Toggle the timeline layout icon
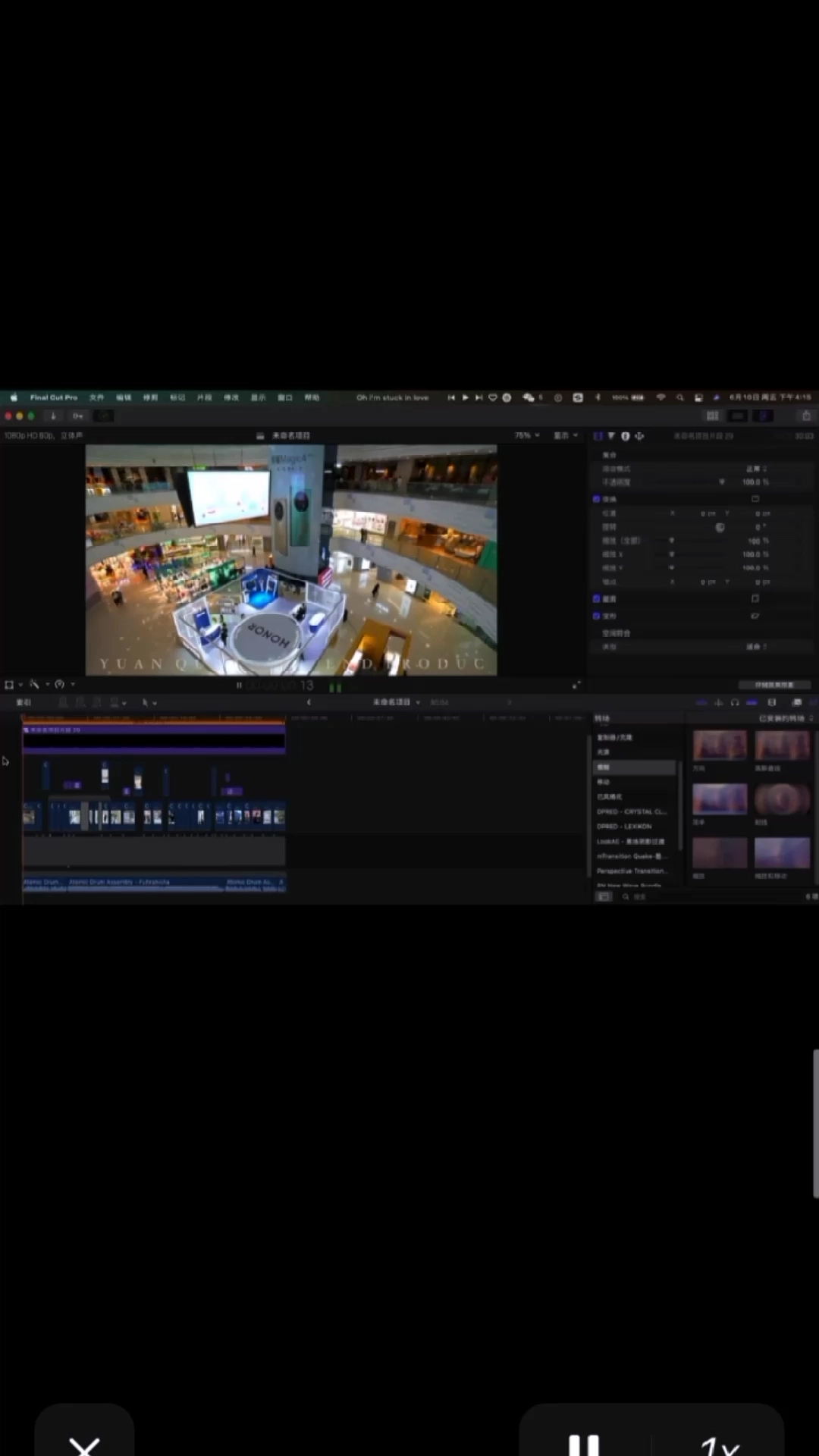Image resolution: width=819 pixels, height=1456 pixels. click(738, 416)
